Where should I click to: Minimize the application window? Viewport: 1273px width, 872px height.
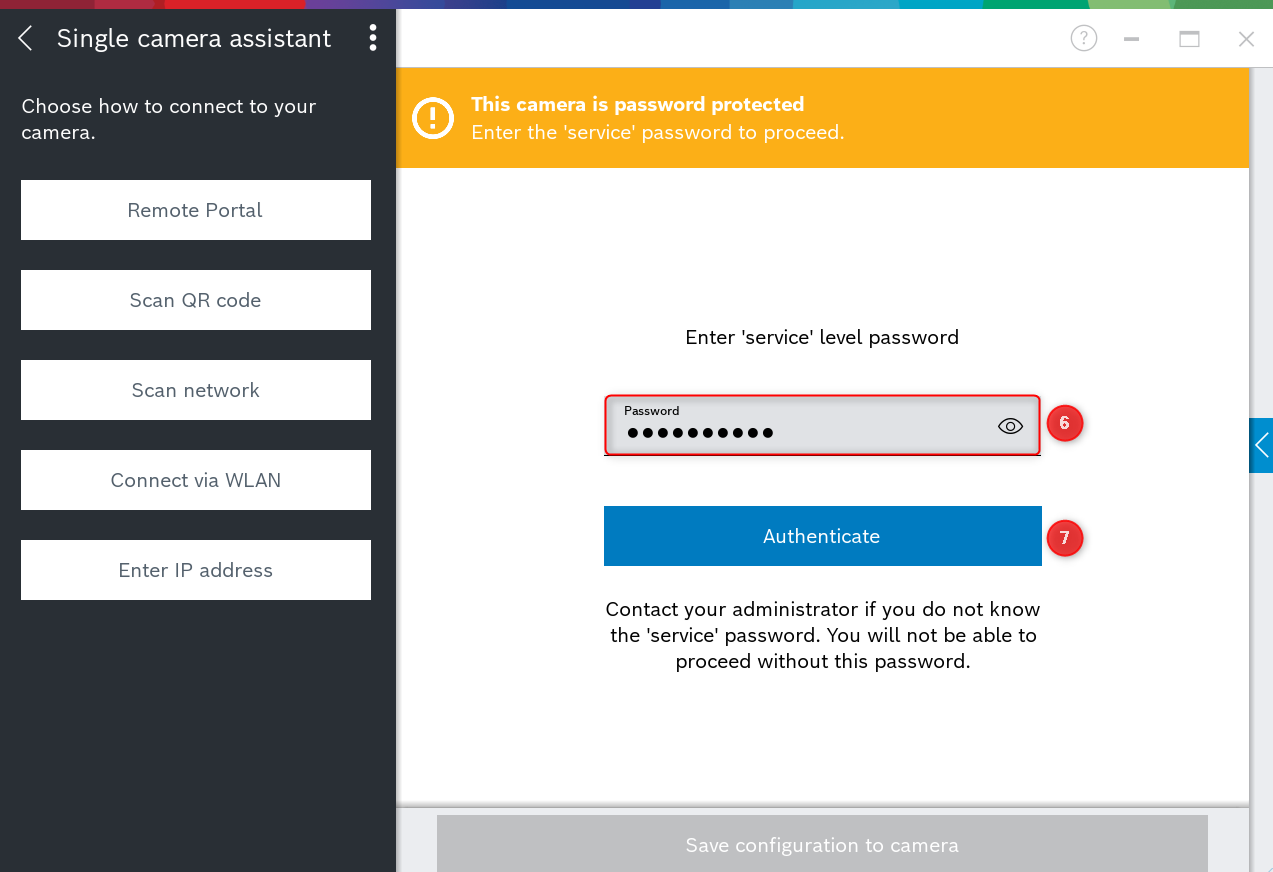1132,39
